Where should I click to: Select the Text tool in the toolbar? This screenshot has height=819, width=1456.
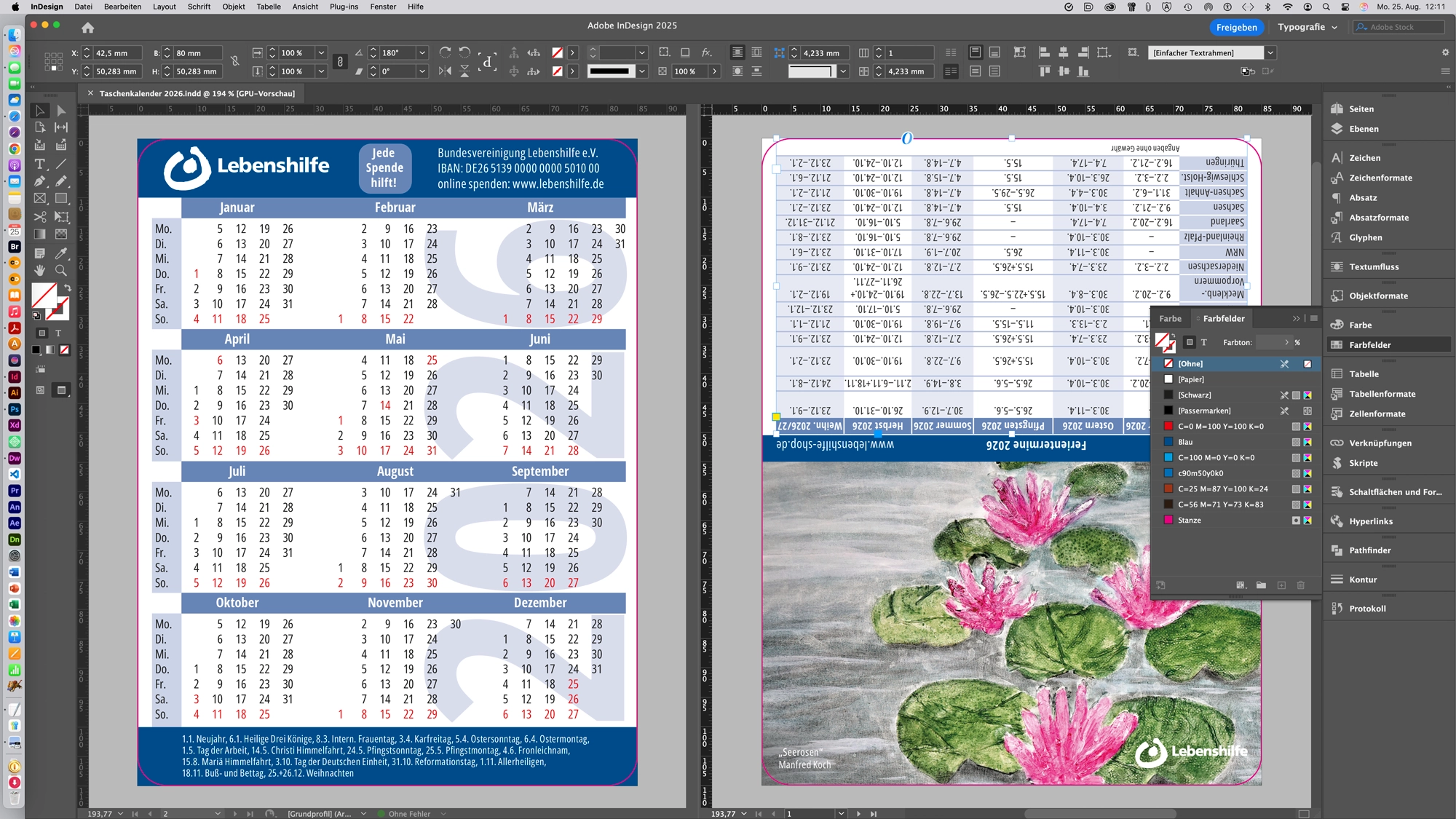(x=39, y=165)
